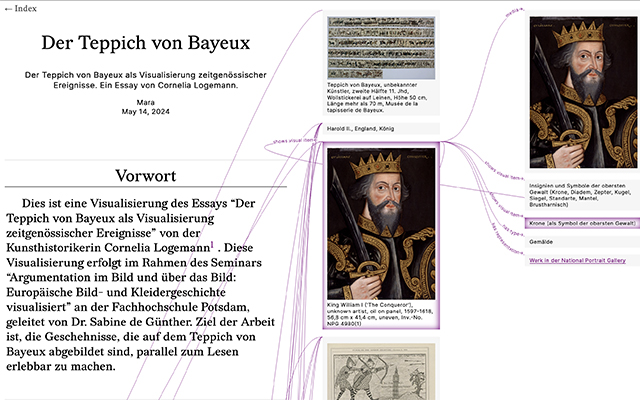
Task: Open the archer engraving thumbnail at the bottom
Action: tap(381, 371)
